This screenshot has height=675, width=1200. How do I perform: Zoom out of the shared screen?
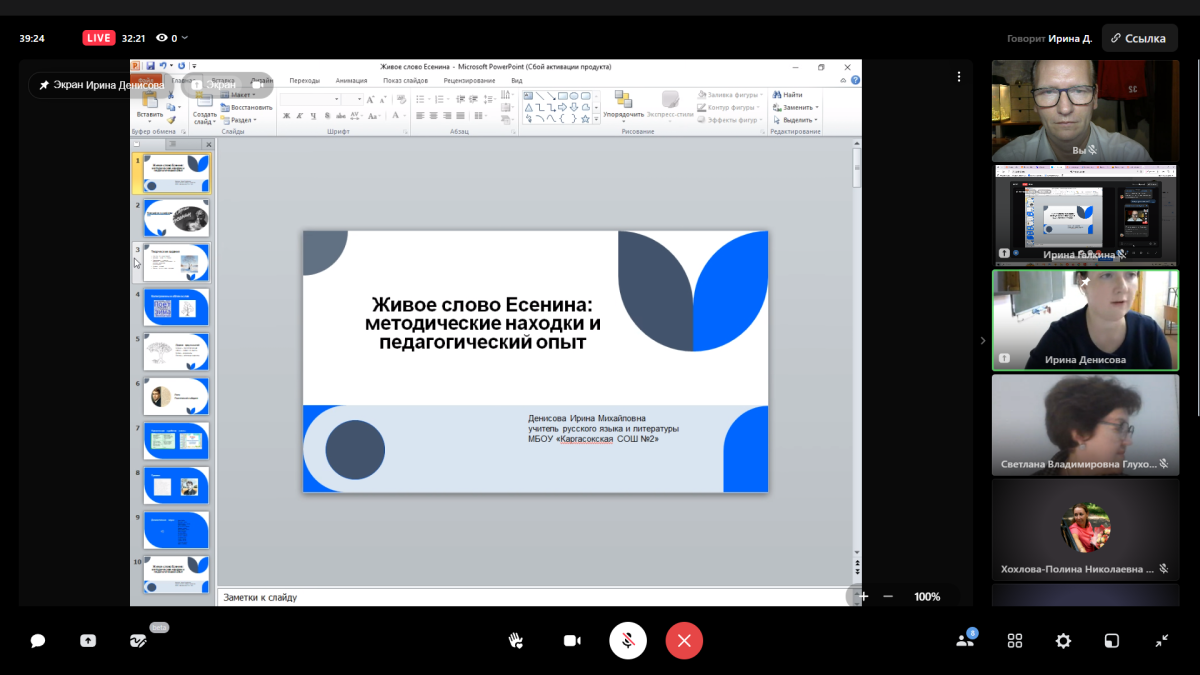[x=888, y=596]
